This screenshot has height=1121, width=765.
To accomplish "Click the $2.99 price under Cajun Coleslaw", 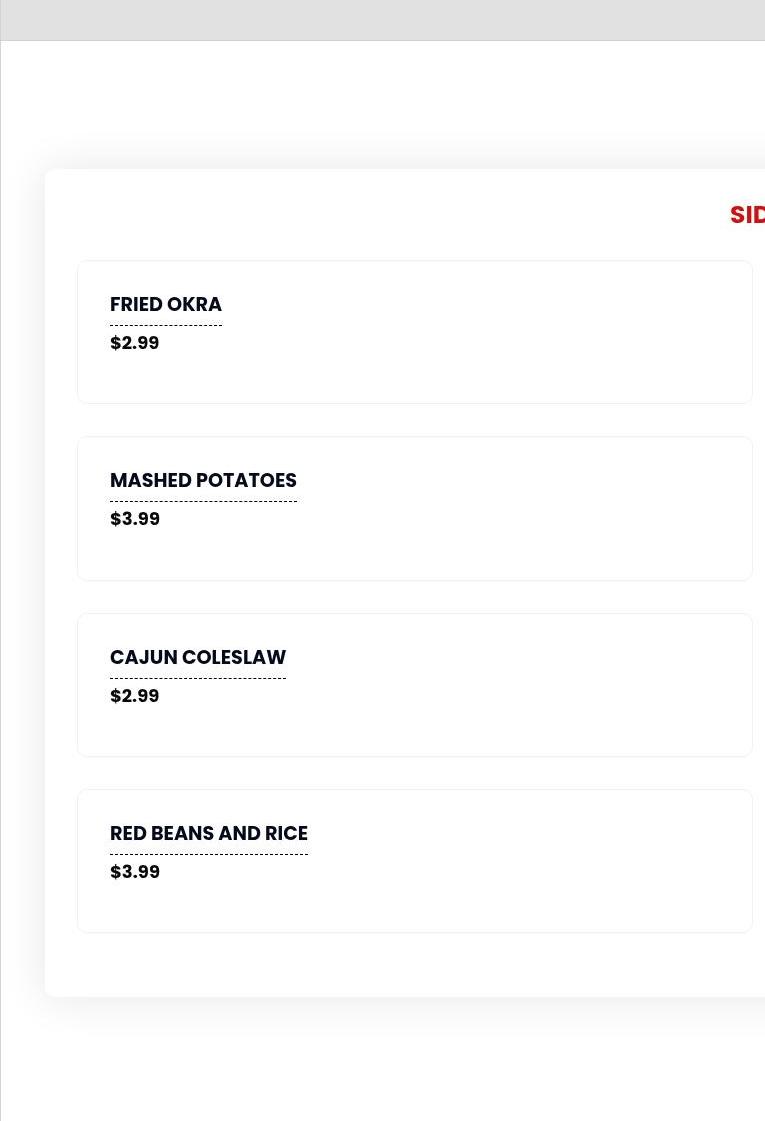I will [x=135, y=696].
